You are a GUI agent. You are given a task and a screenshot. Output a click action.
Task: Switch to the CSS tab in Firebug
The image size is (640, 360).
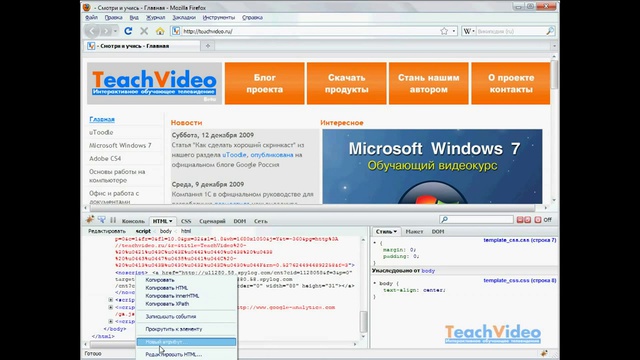(x=186, y=221)
